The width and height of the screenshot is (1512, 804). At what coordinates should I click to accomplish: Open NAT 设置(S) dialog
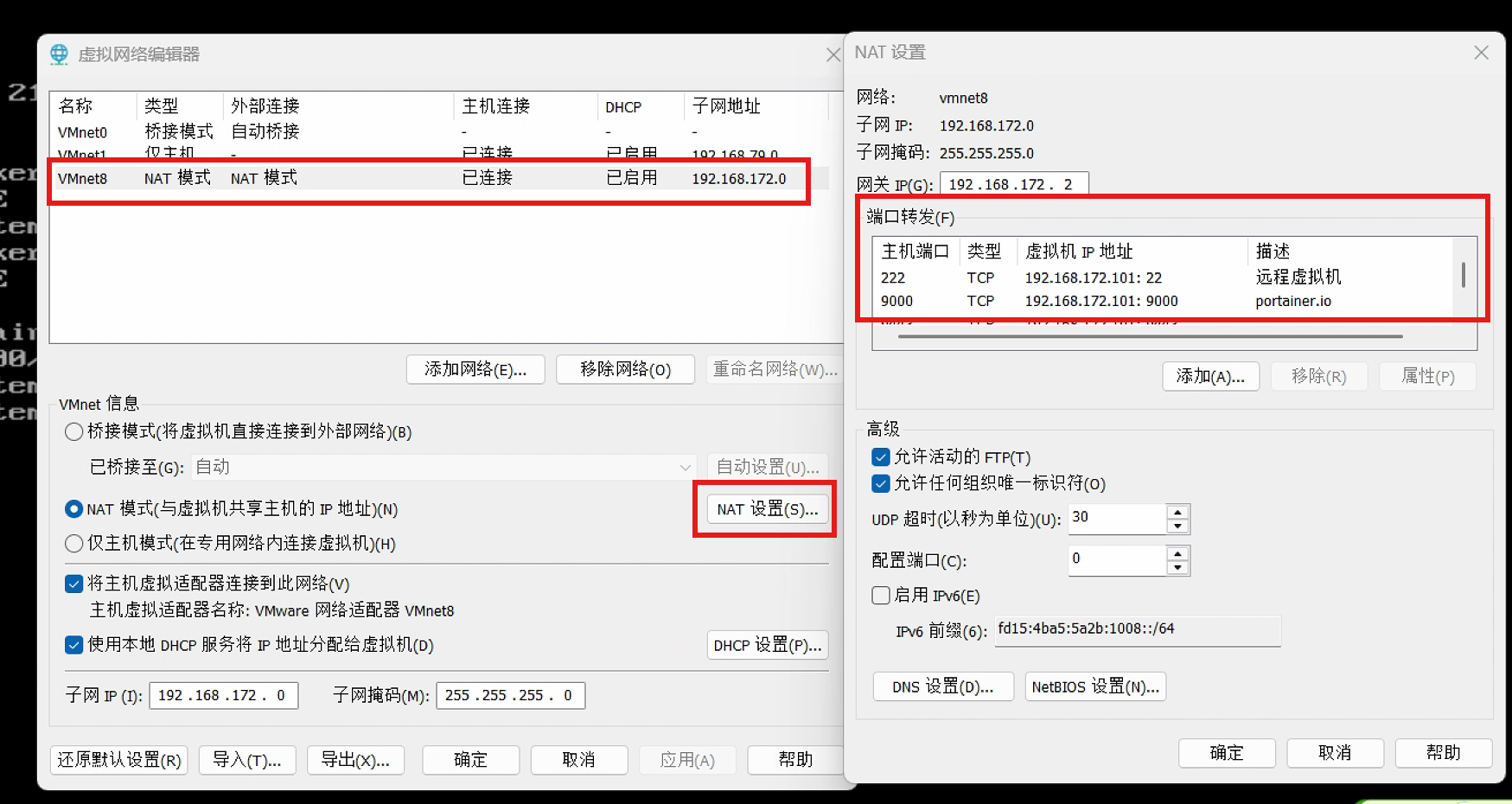tap(764, 509)
